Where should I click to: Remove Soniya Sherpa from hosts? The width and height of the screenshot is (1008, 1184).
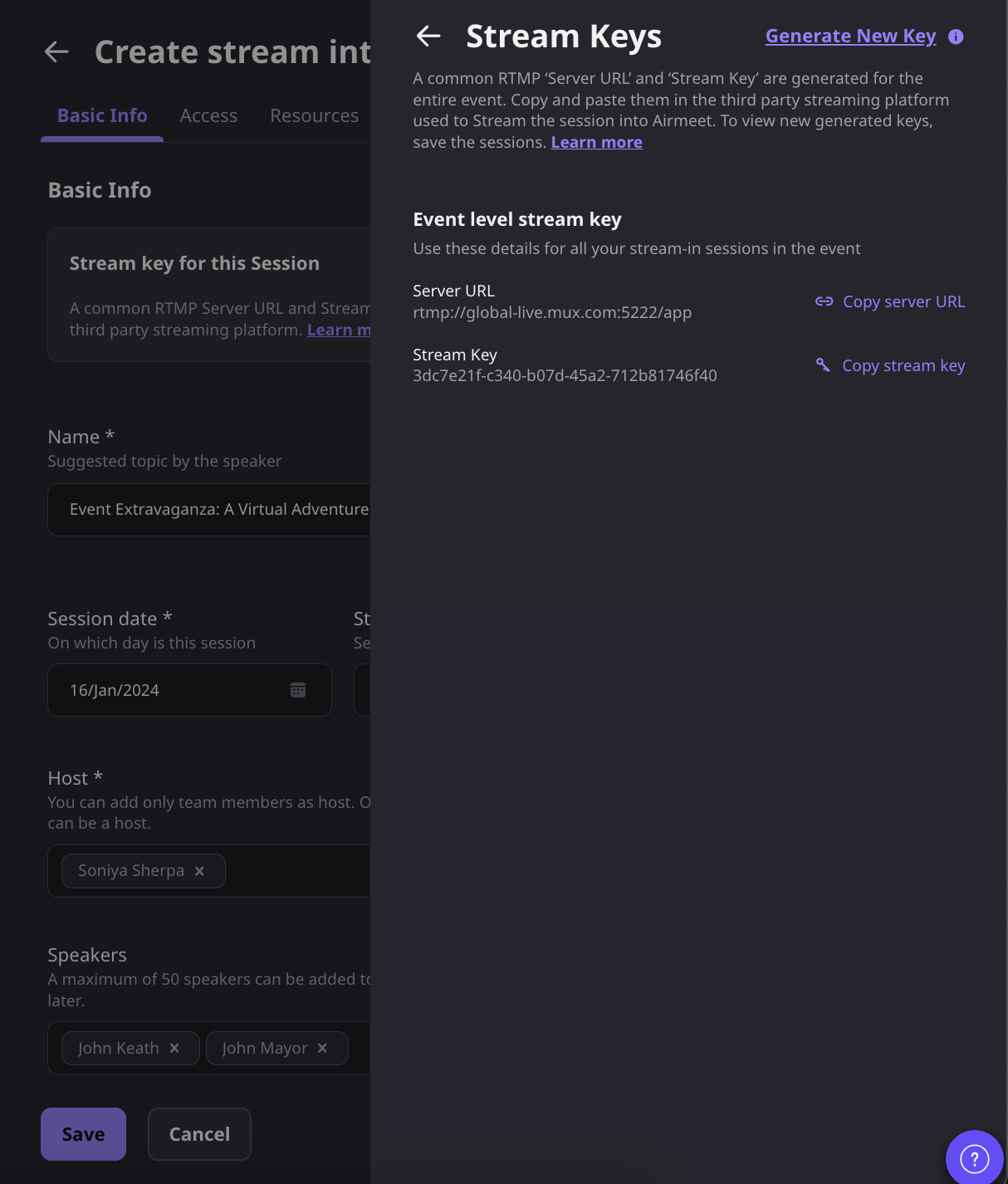click(x=199, y=871)
